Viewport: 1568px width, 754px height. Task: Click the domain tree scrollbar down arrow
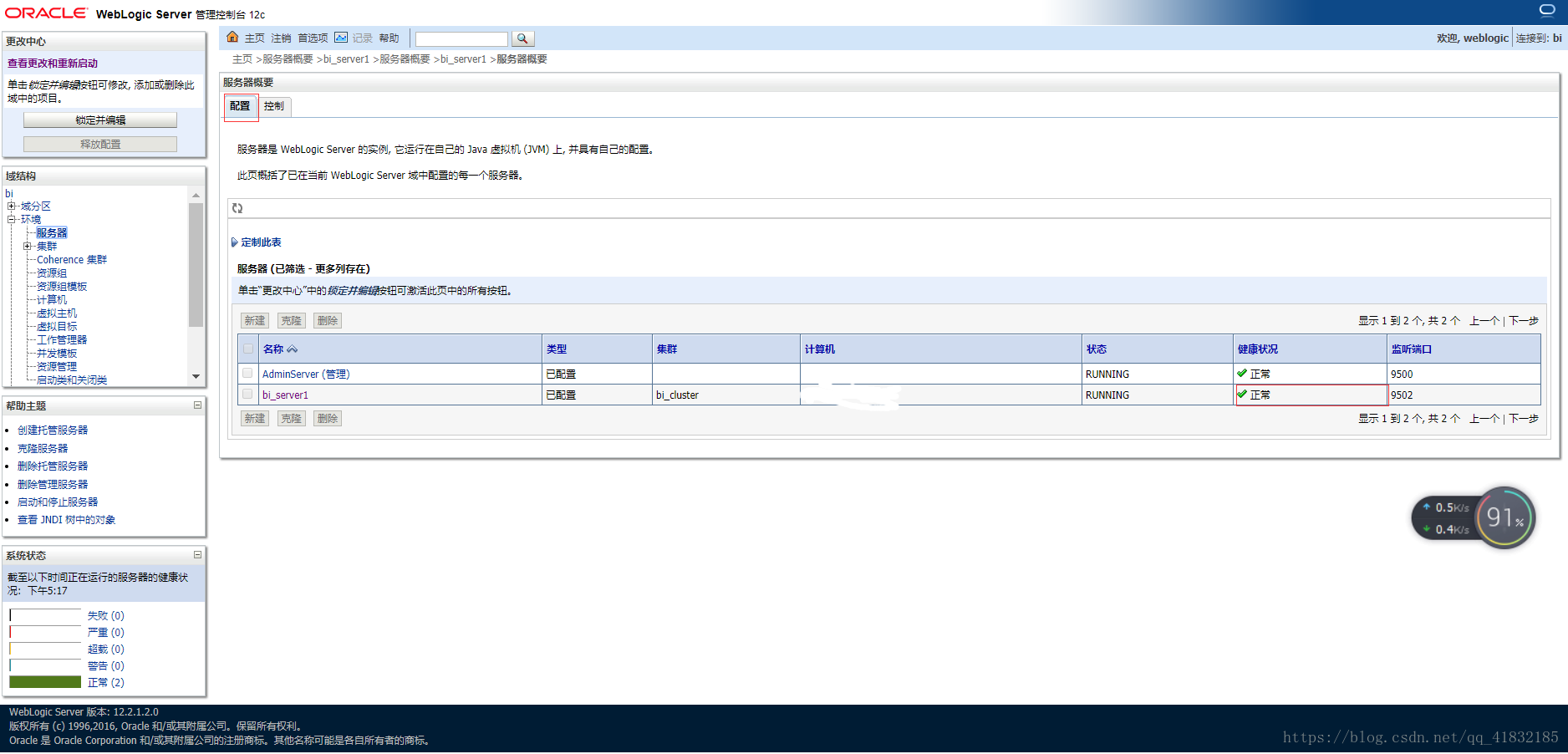tap(196, 376)
